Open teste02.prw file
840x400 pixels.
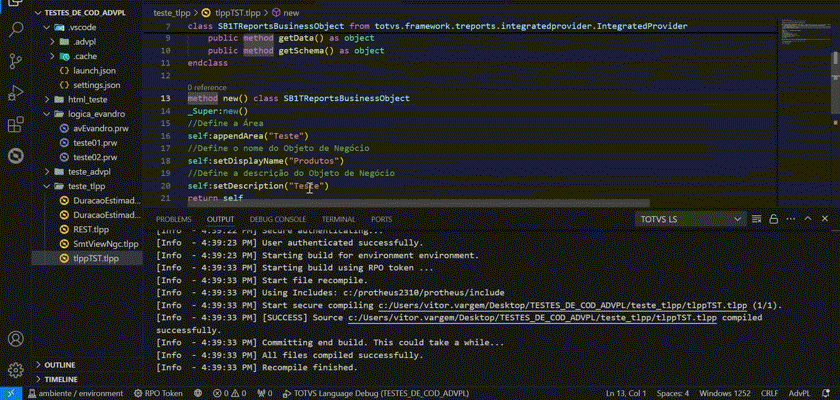coord(95,157)
